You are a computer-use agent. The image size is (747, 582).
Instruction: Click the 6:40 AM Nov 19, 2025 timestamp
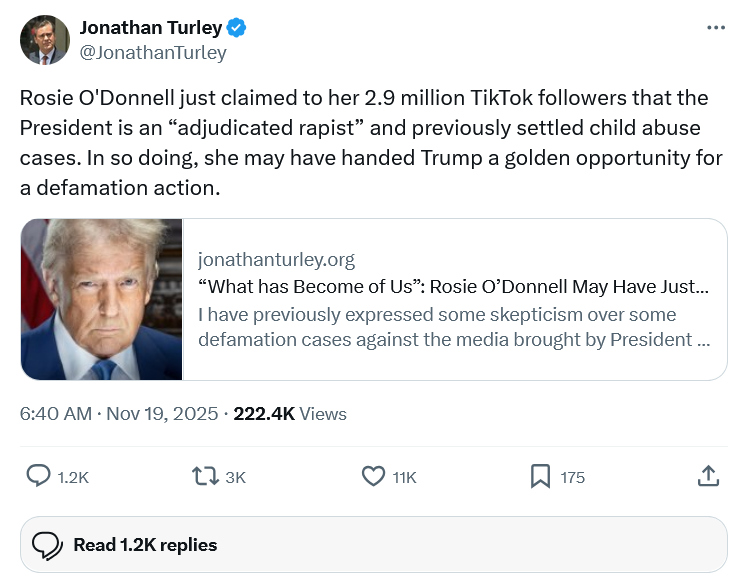pos(120,413)
